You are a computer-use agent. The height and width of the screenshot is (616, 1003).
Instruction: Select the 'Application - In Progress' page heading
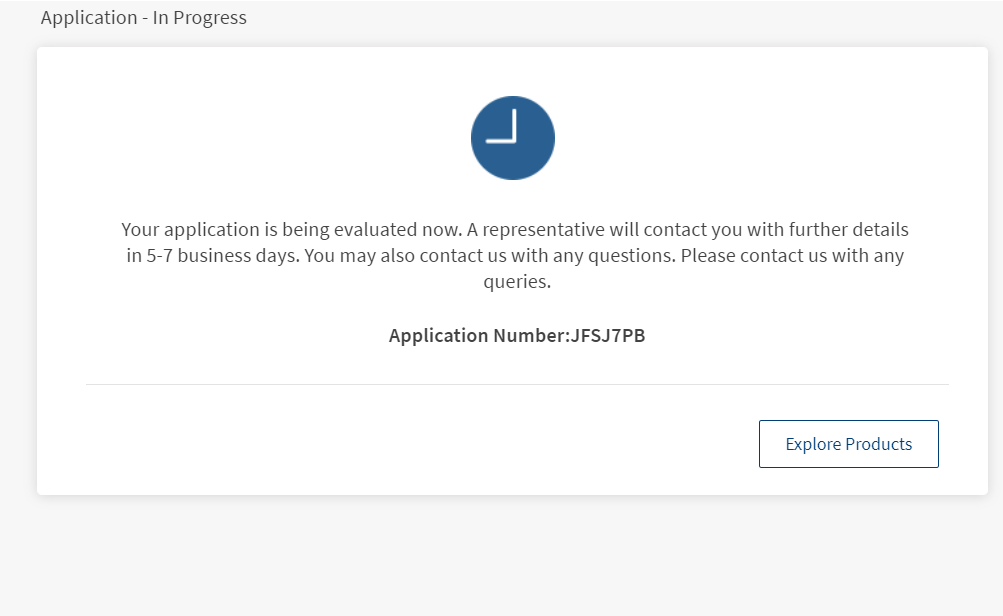point(143,17)
